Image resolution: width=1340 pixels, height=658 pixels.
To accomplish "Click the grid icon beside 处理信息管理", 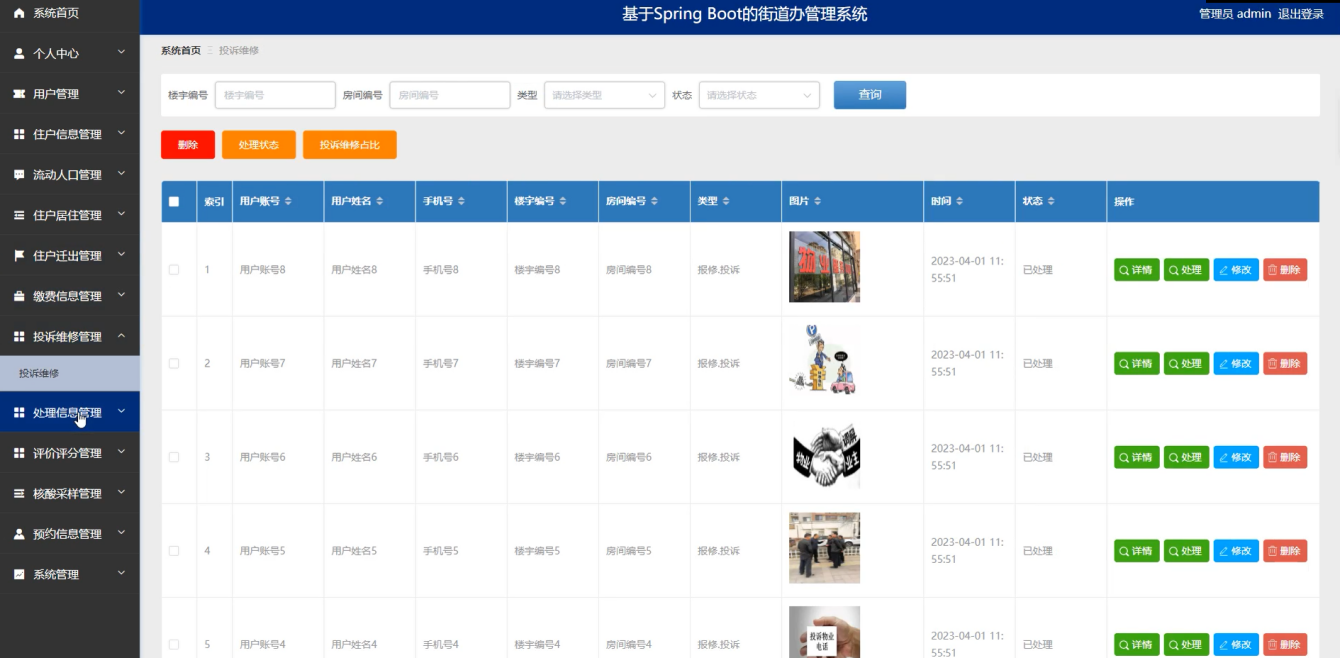I will pyautogui.click(x=19, y=412).
